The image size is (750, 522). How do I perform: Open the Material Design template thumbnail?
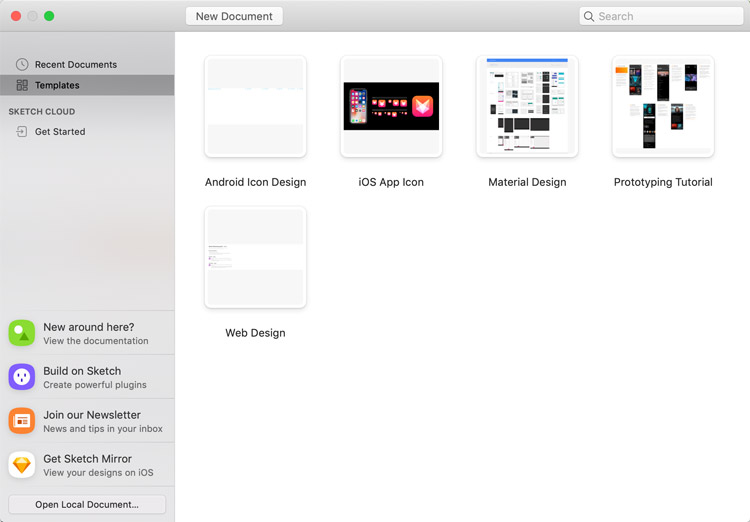[x=527, y=106]
